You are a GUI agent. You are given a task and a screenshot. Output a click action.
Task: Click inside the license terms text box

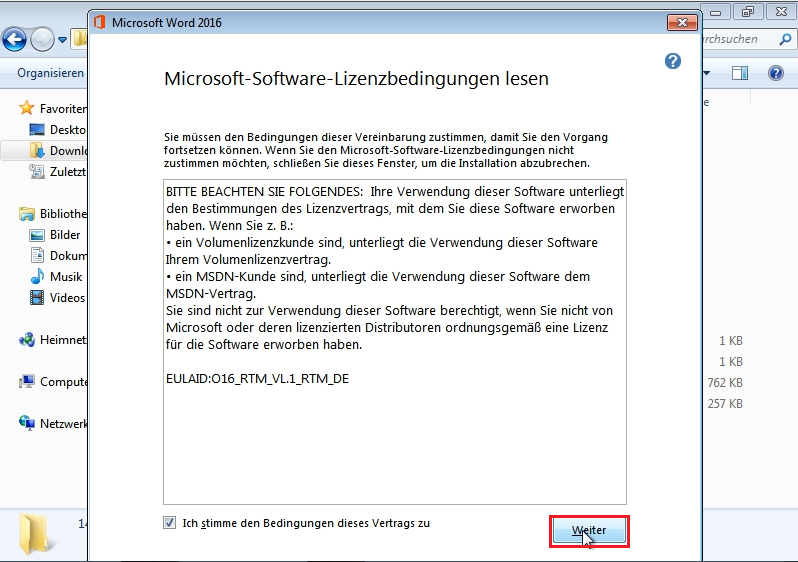click(x=395, y=342)
